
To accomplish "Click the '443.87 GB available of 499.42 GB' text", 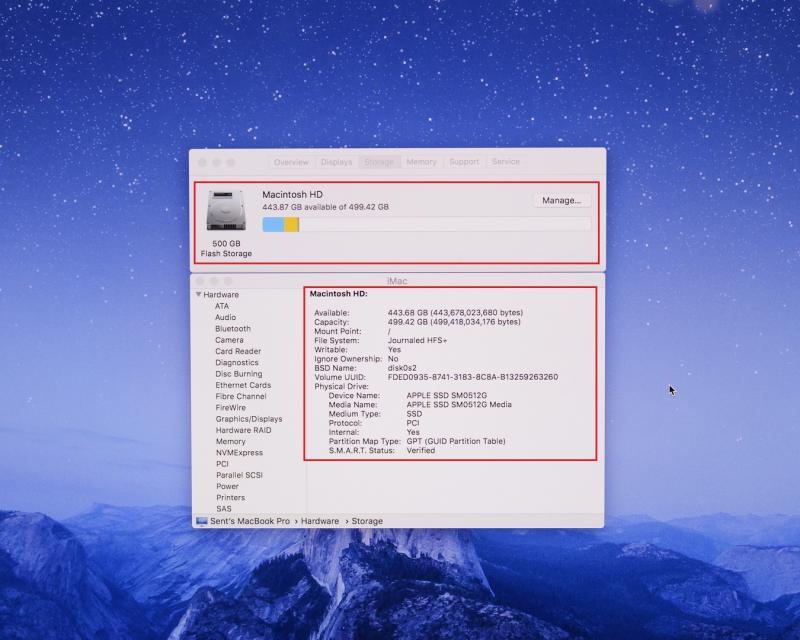I will [x=326, y=207].
